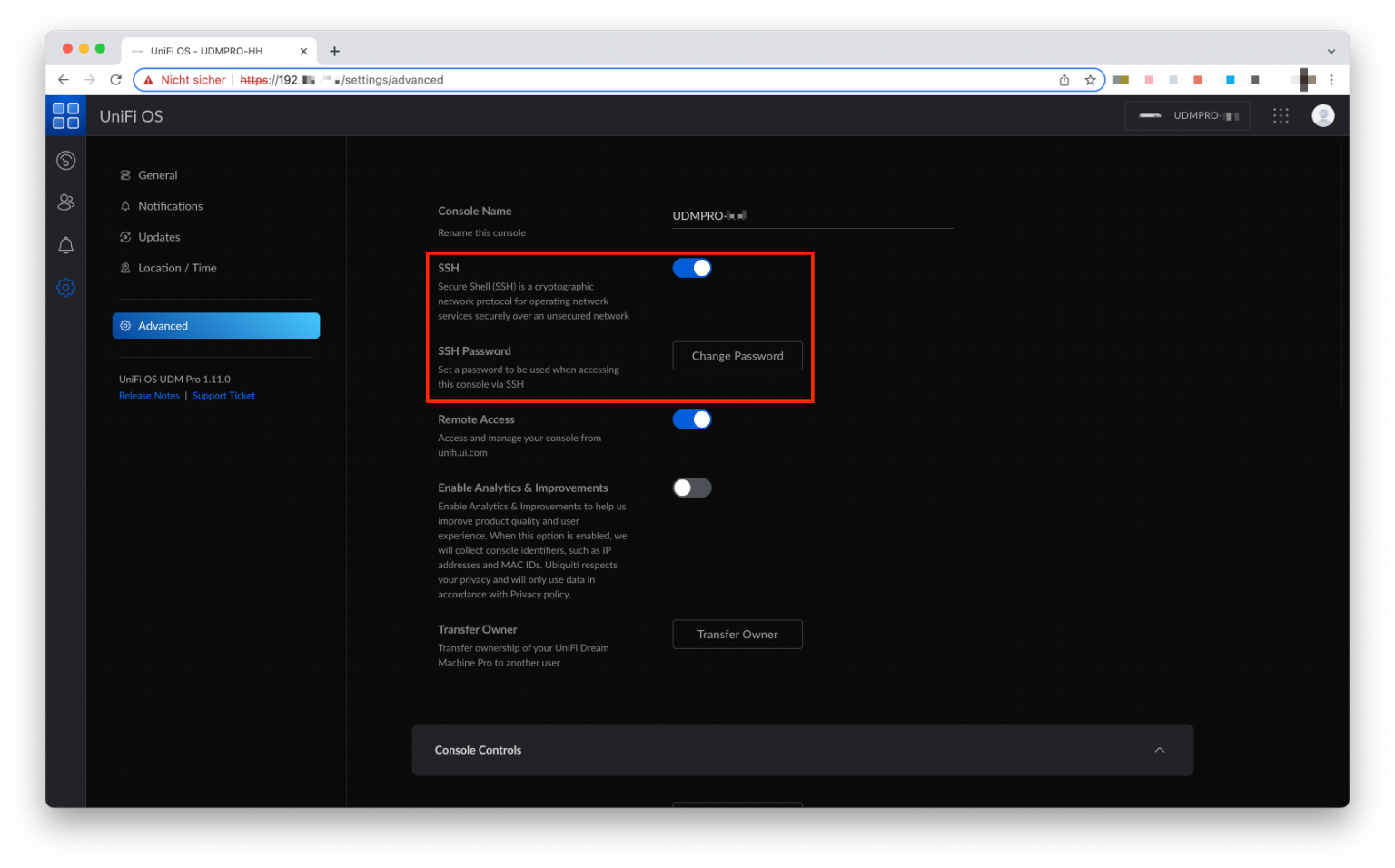Open the tab search chevron in title bar

pos(1331,51)
